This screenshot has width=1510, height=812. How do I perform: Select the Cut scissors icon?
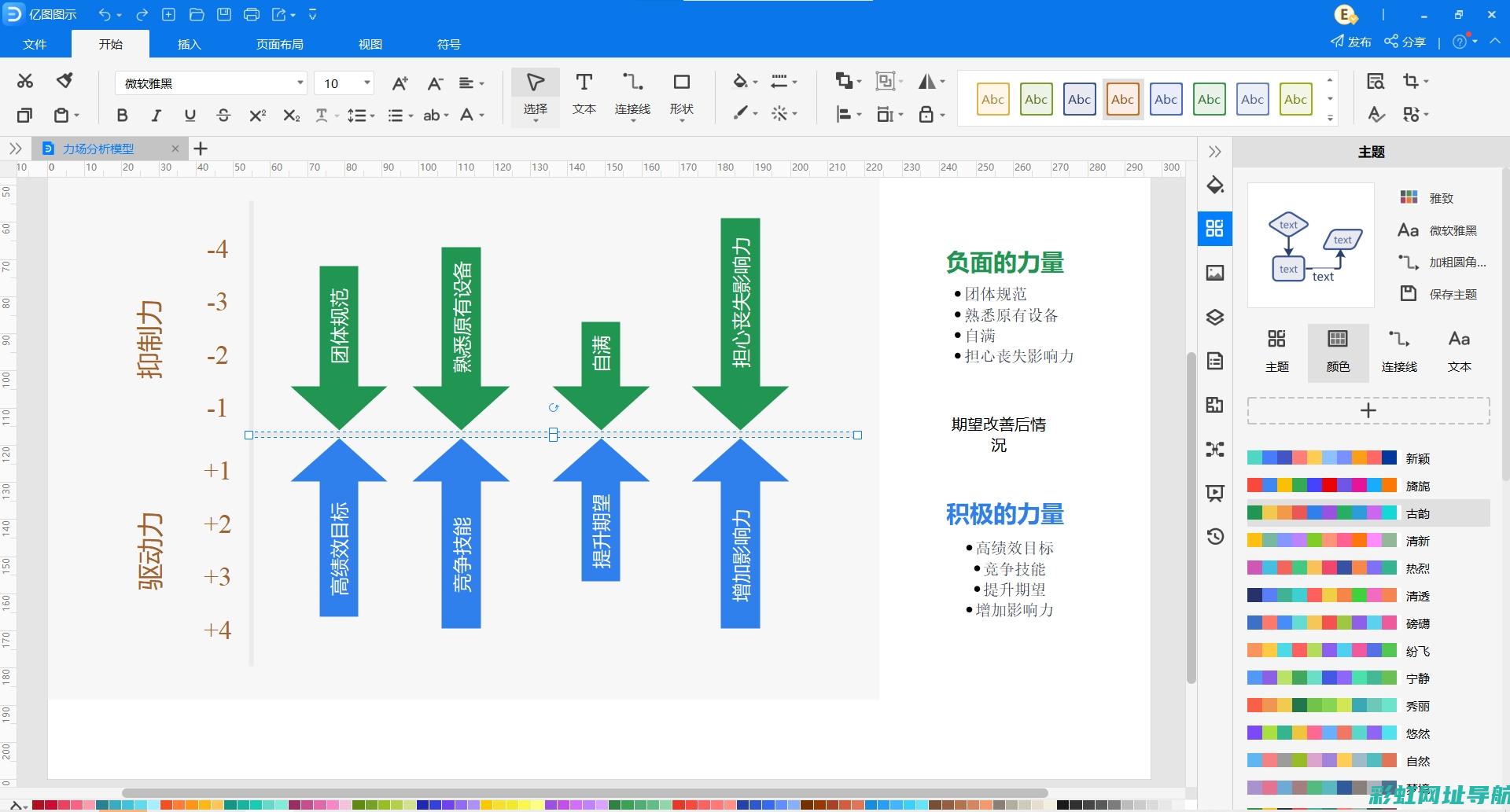coord(25,81)
